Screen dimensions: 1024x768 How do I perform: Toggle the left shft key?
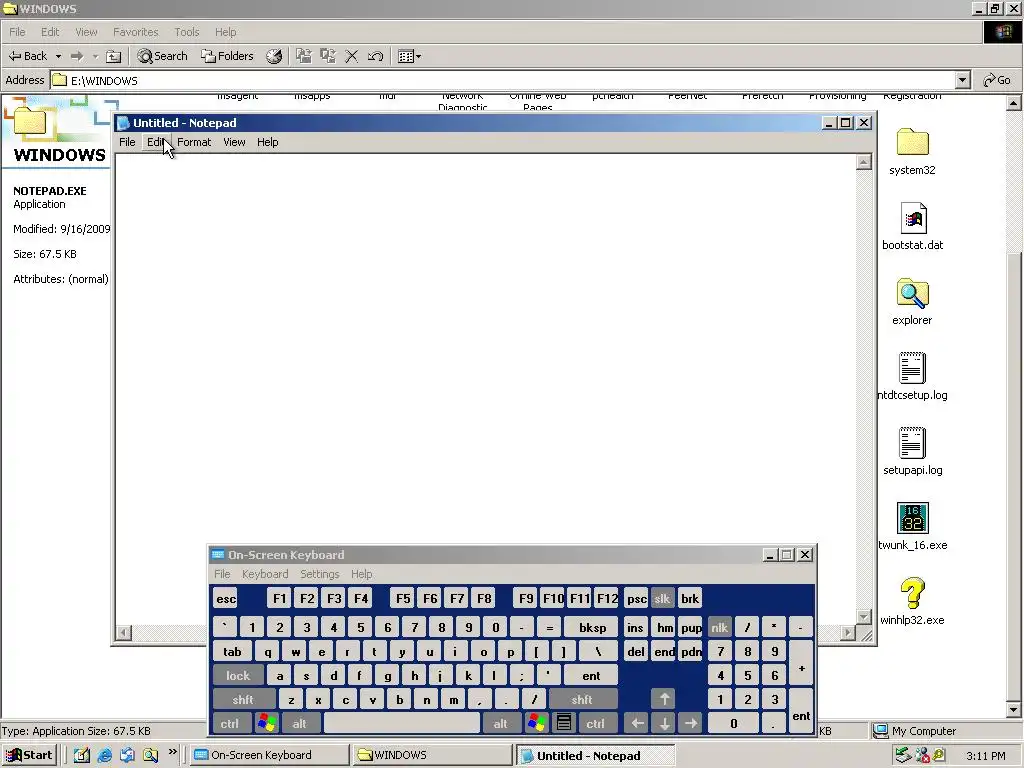click(x=243, y=699)
